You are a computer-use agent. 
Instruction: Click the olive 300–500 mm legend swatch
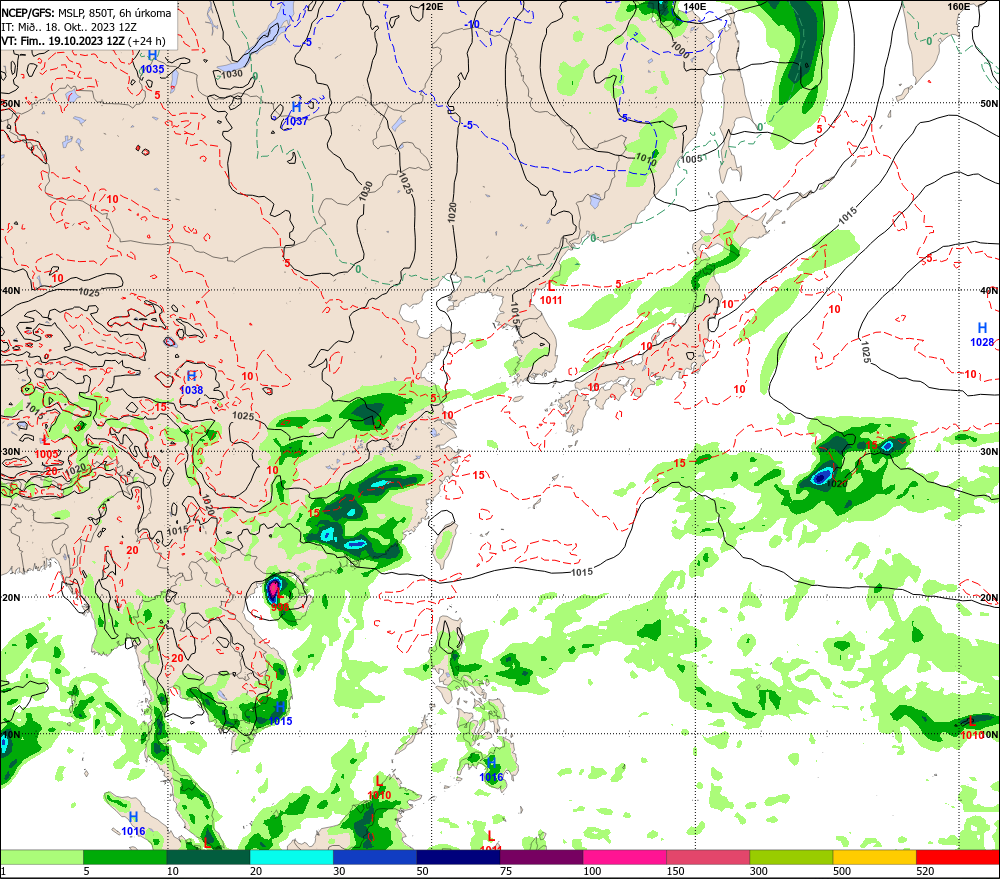tap(791, 857)
